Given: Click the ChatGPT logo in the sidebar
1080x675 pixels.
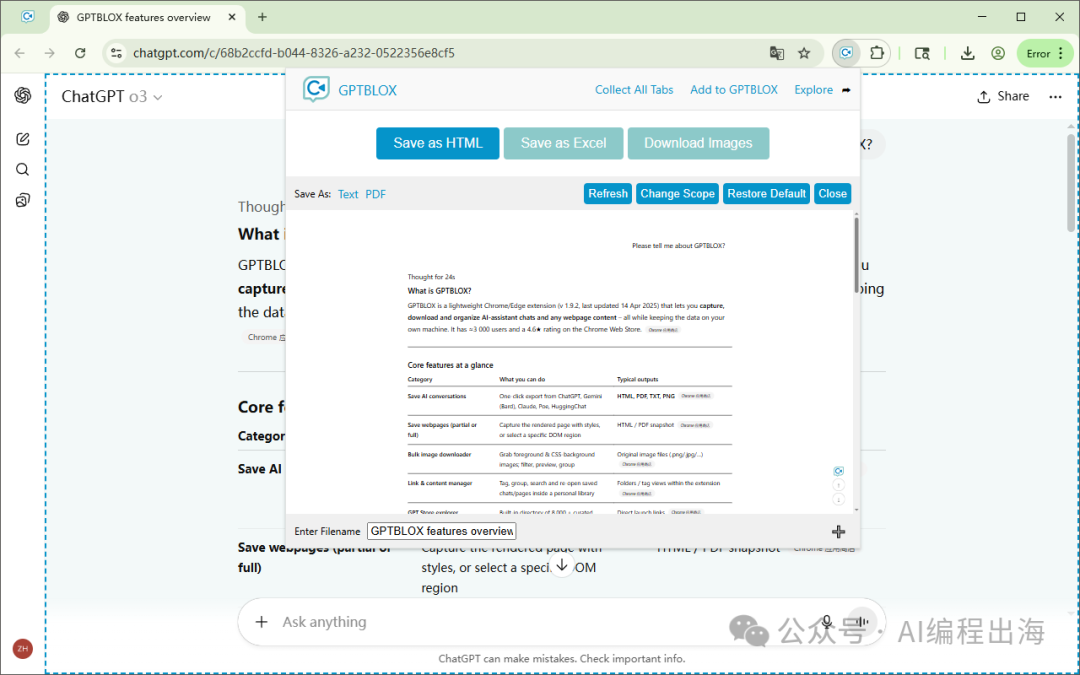Looking at the screenshot, I should (23, 96).
